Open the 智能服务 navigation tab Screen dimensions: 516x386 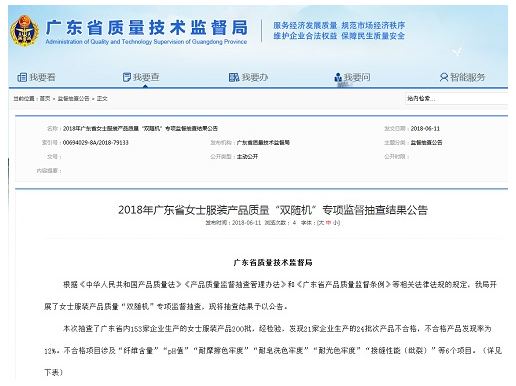tap(462, 77)
